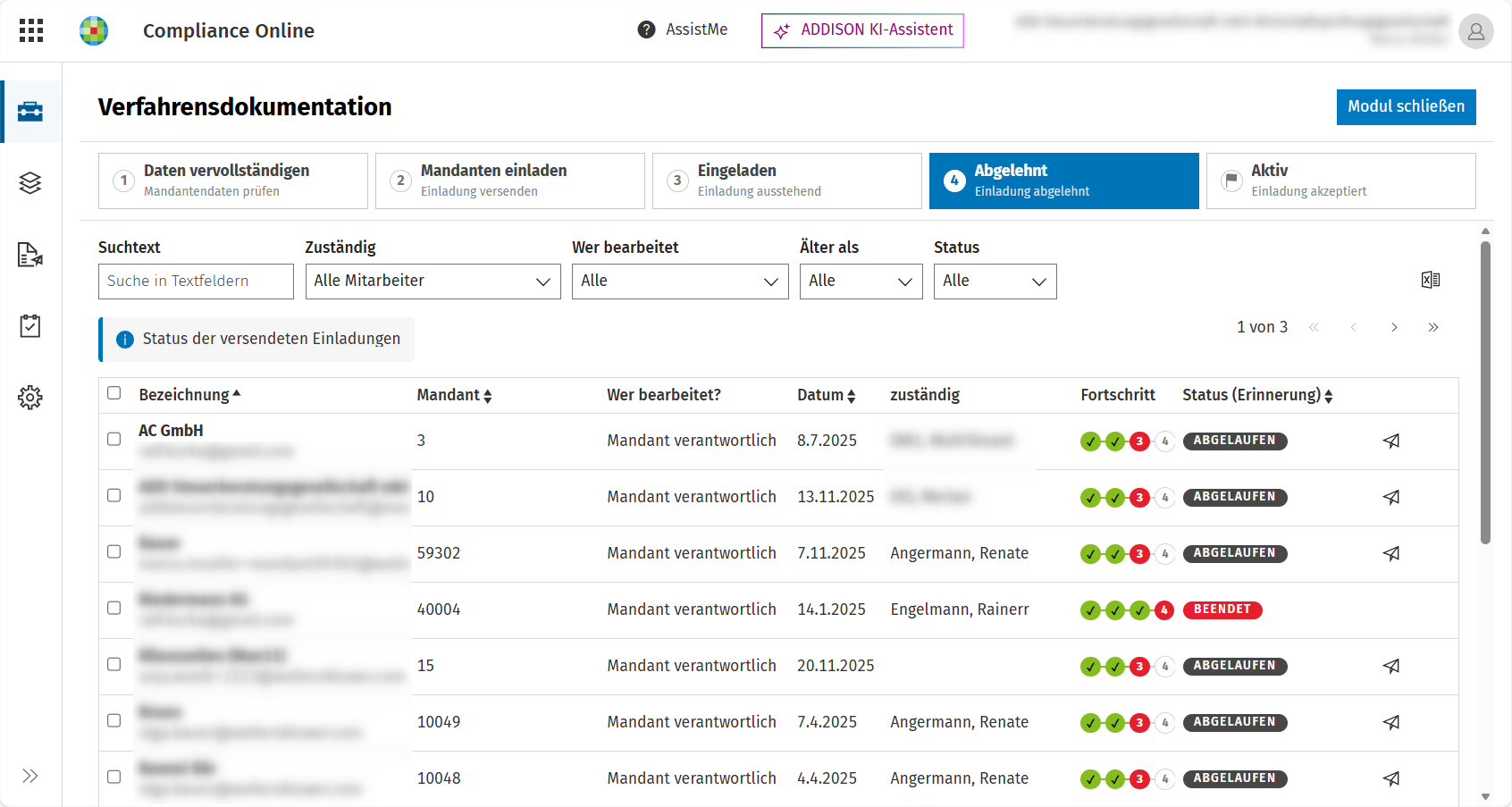Toggle the select-all checkbox in header
This screenshot has width=1512, height=807.
(x=113, y=393)
